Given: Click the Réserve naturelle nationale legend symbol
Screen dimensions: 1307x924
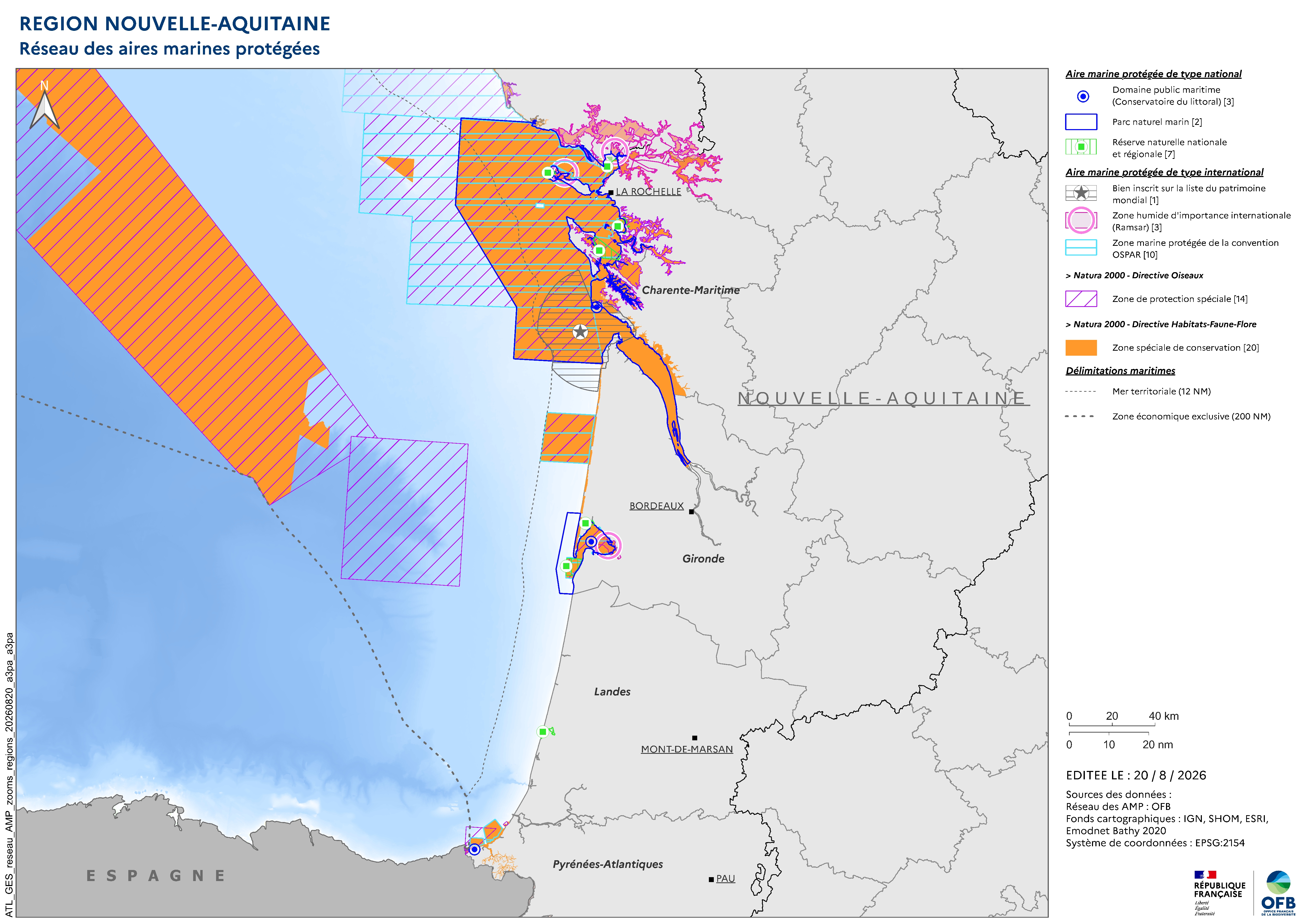Looking at the screenshot, I should coord(1081,147).
